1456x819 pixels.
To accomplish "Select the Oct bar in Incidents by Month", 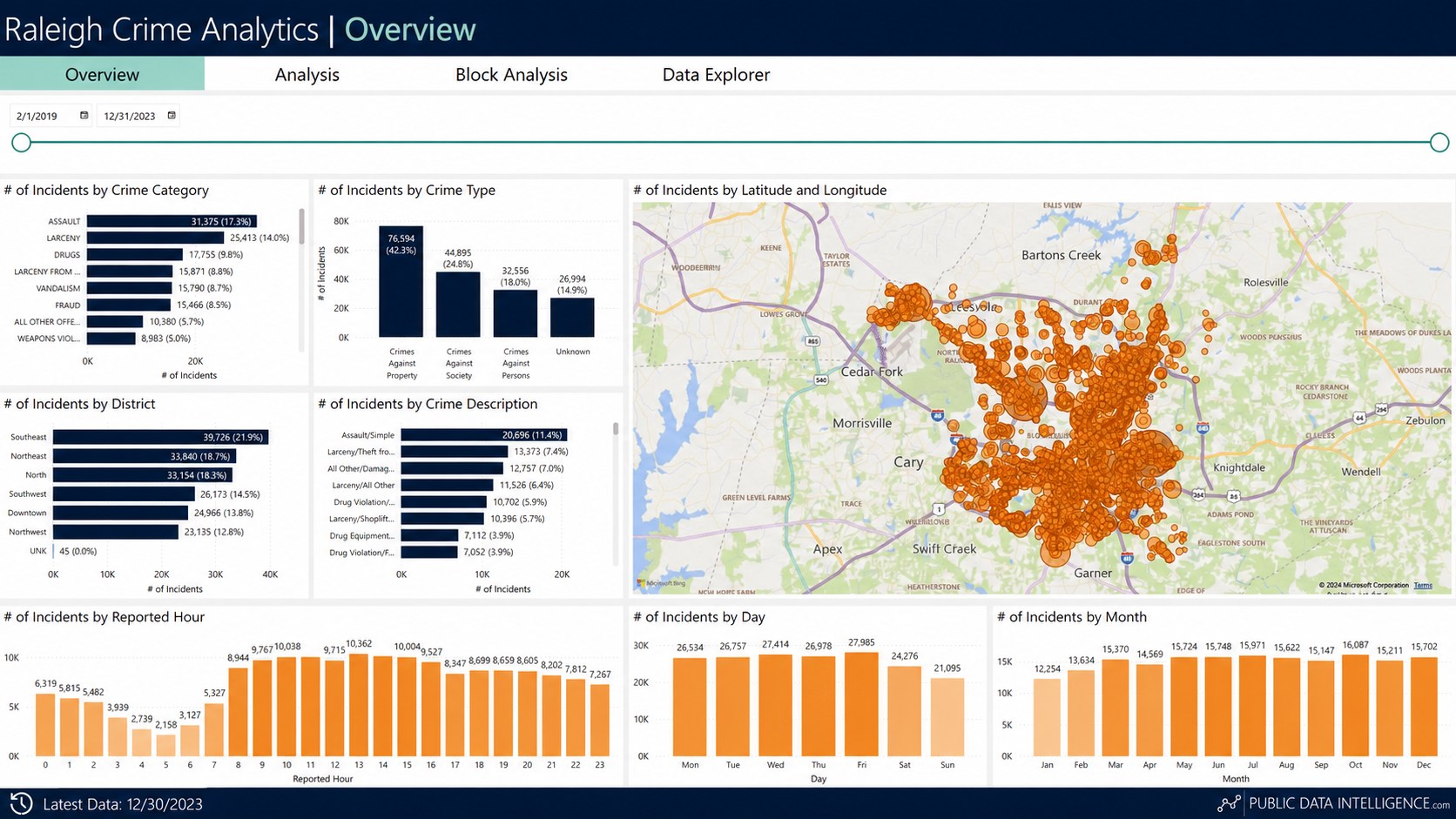I will click(x=1355, y=705).
